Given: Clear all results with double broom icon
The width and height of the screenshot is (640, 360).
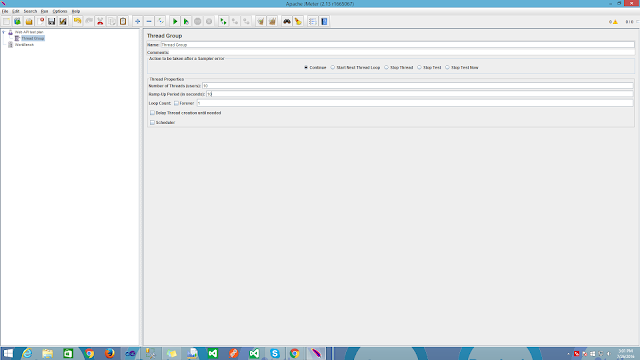Looking at the screenshot, I should pyautogui.click(x=272, y=21).
